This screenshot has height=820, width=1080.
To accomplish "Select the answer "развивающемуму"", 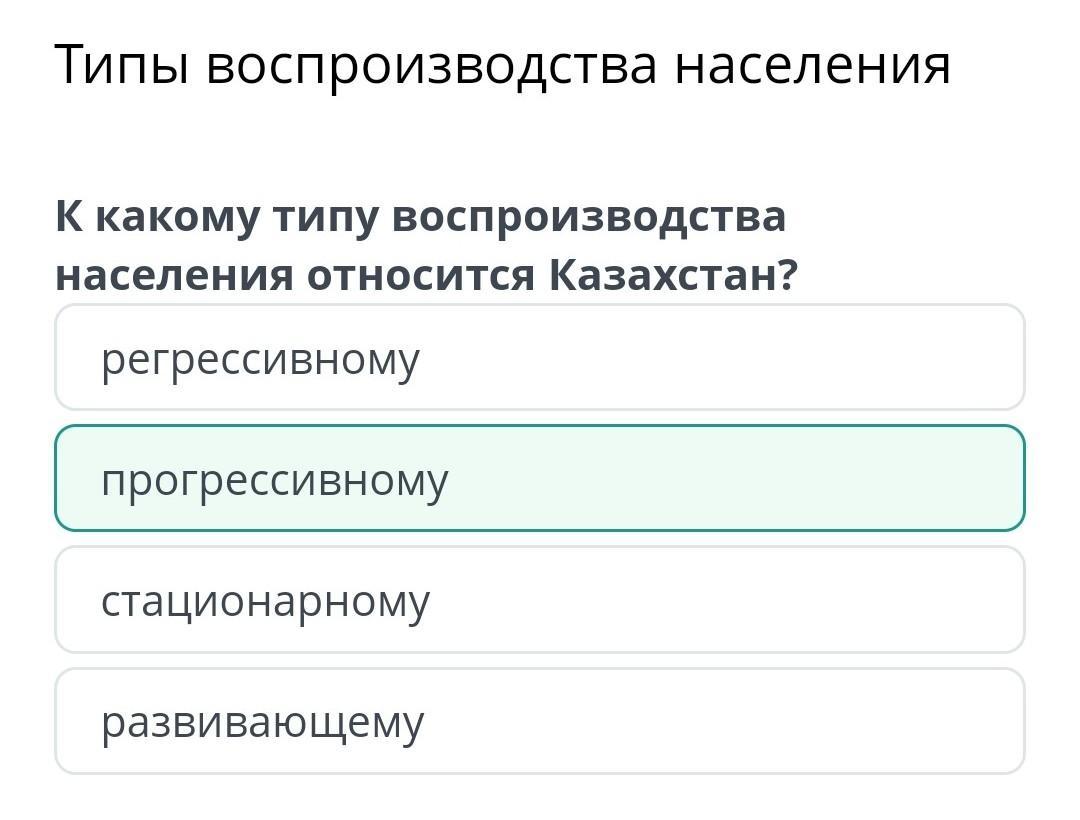I will (540, 721).
